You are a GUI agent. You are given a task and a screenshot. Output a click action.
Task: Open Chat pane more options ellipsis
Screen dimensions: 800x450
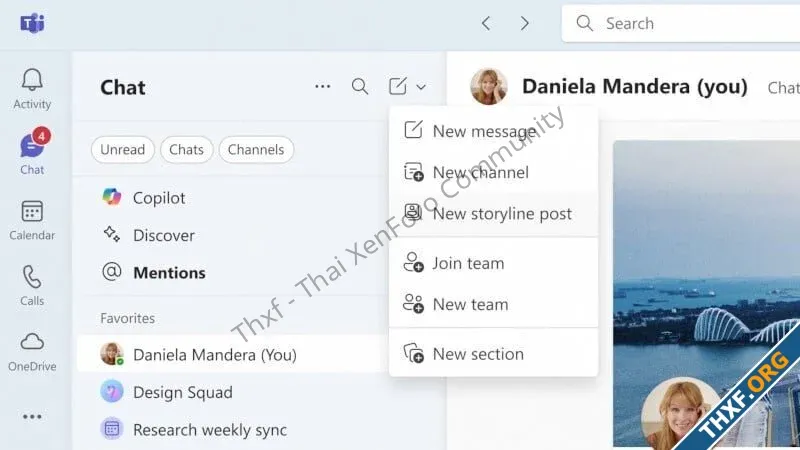pyautogui.click(x=322, y=87)
